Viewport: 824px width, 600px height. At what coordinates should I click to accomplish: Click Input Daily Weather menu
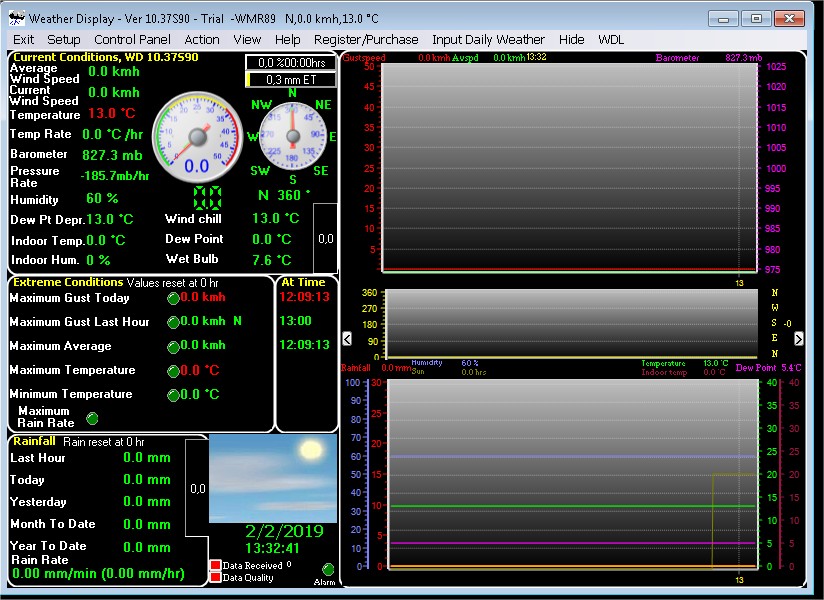pos(488,39)
